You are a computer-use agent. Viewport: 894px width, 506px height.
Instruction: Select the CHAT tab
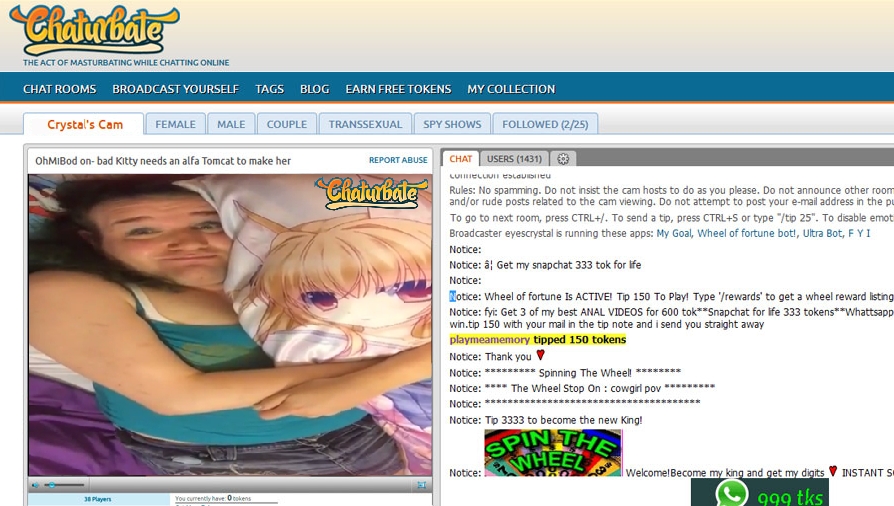tap(460, 159)
